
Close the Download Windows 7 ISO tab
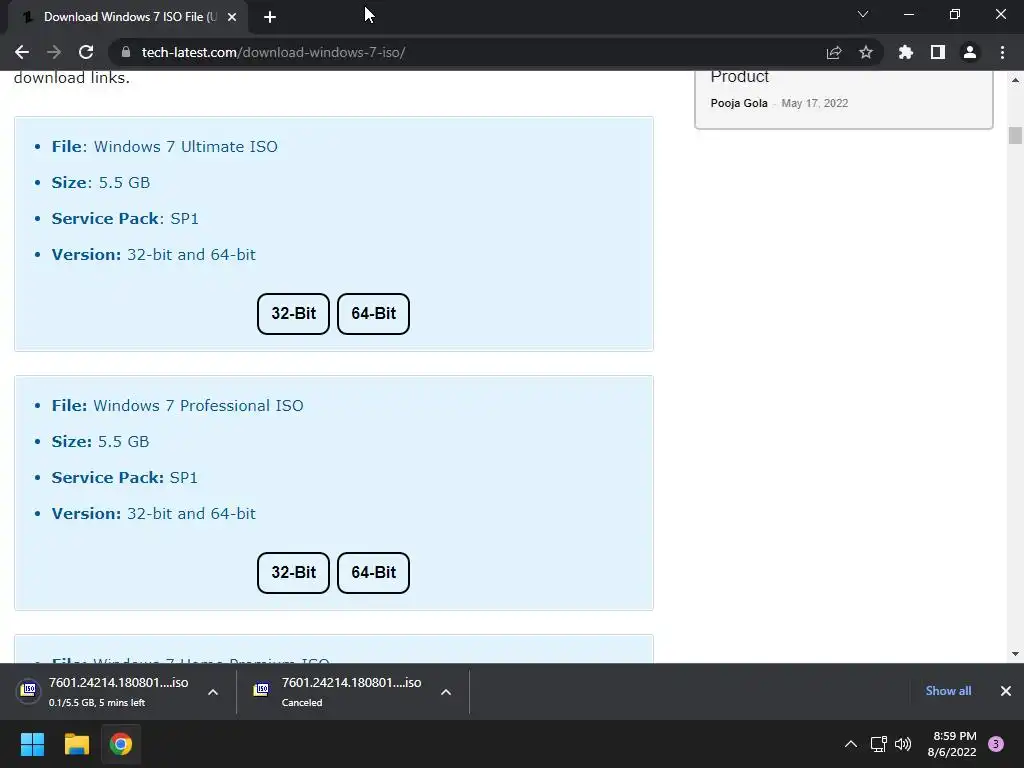(x=232, y=17)
